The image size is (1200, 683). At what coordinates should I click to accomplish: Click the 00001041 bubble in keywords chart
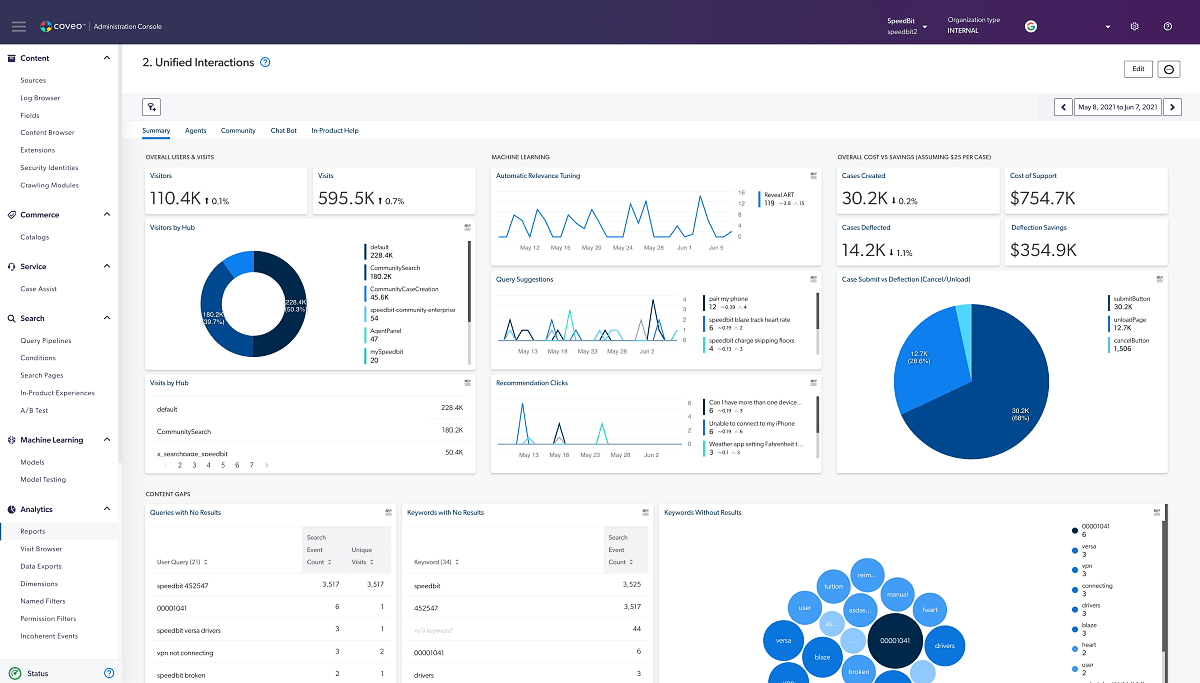coord(896,641)
